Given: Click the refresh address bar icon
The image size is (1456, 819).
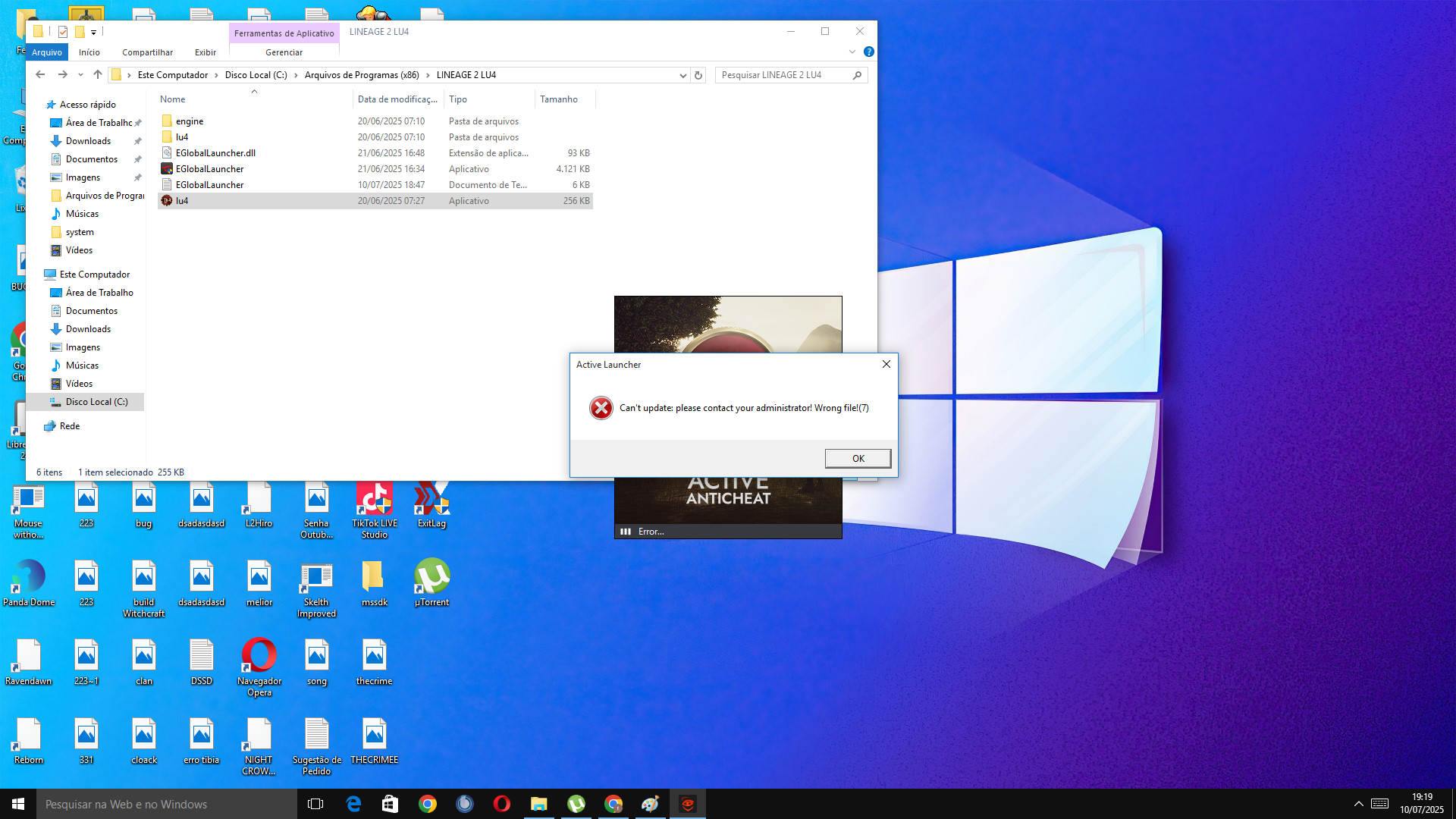Looking at the screenshot, I should (x=698, y=75).
